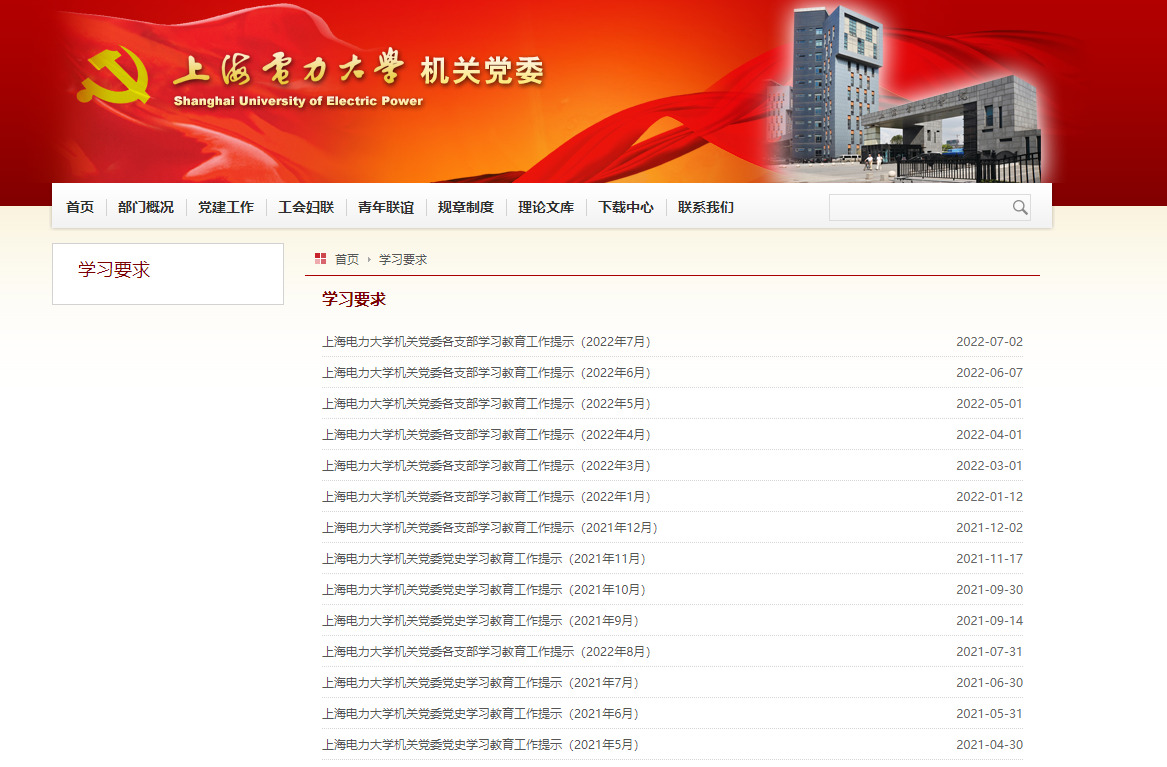The image size is (1167, 767).
Task: Open the 2022年4月 学习教育工作提示 article
Action: 487,434
